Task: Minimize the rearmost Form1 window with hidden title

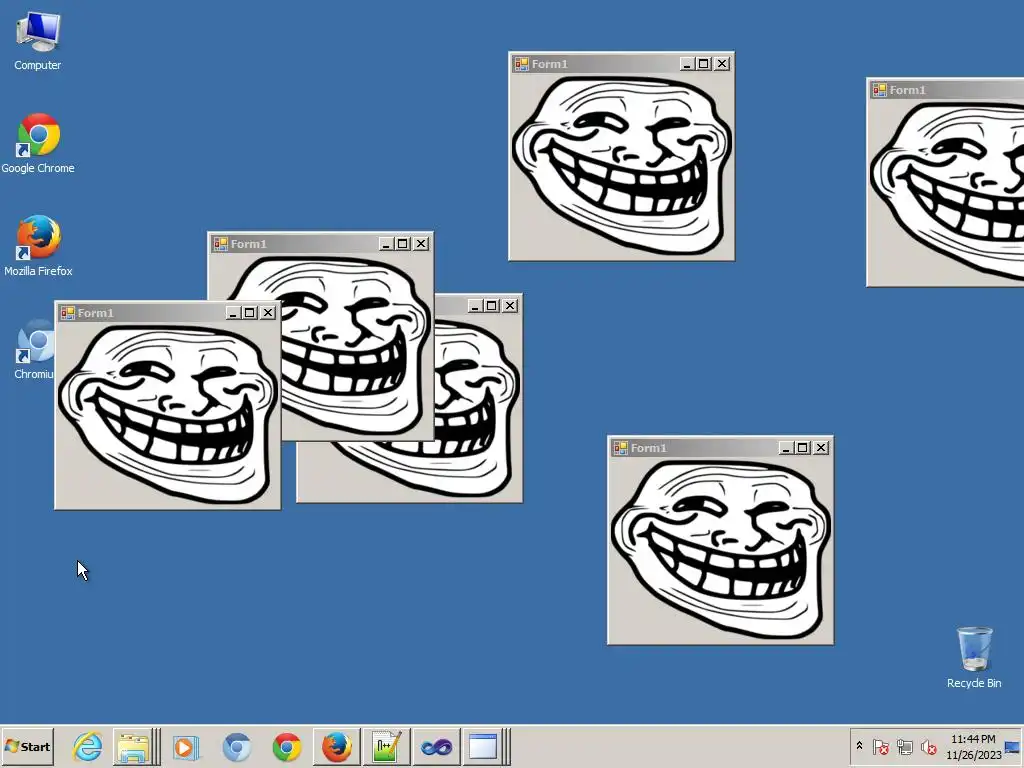Action: 475,306
